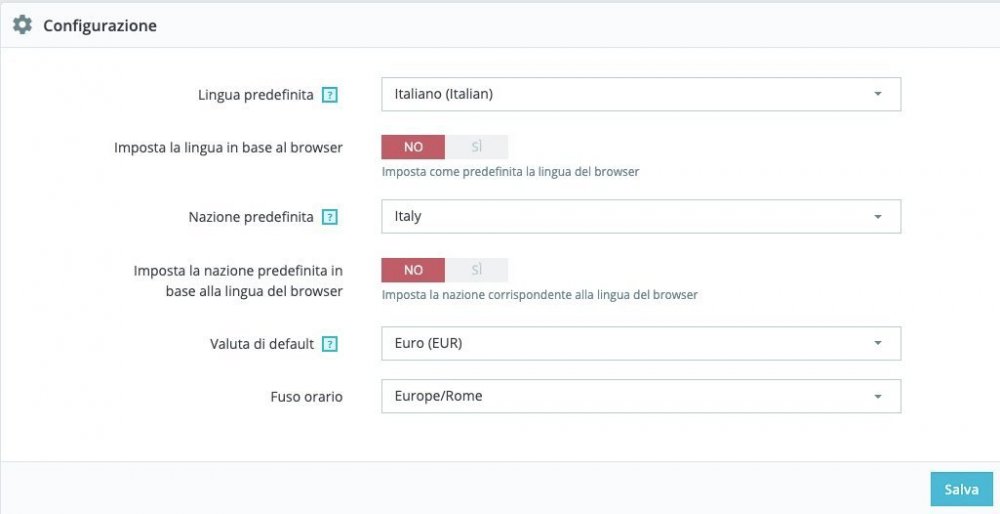Click dropdown arrow of Italy country field
Image resolution: width=1000 pixels, height=514 pixels.
point(877,216)
